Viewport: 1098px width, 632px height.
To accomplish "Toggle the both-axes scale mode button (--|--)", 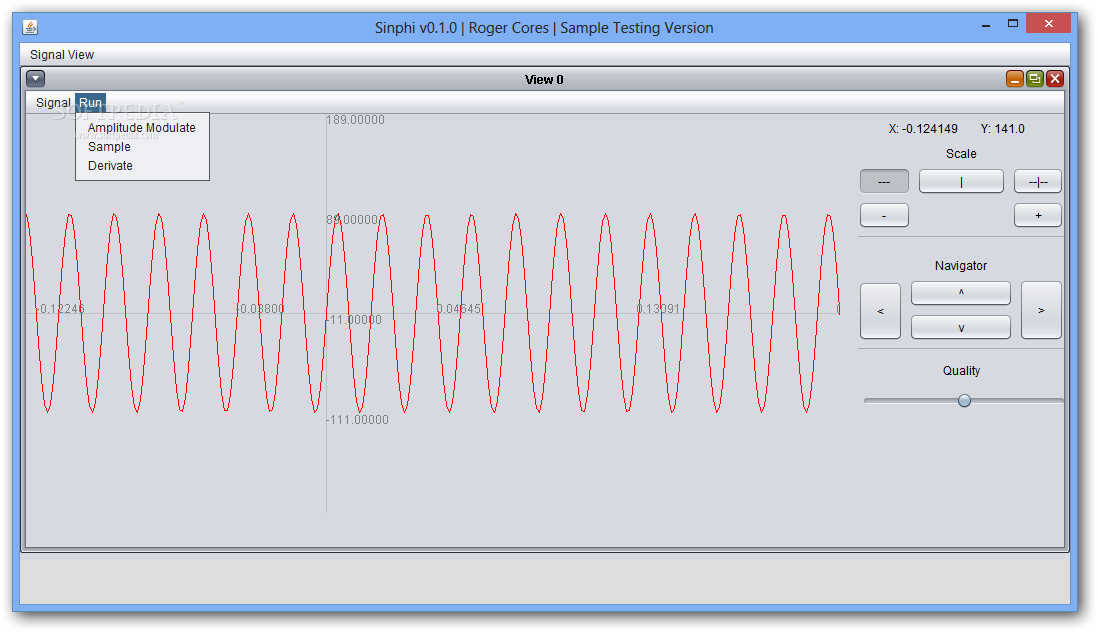I will pyautogui.click(x=1038, y=181).
